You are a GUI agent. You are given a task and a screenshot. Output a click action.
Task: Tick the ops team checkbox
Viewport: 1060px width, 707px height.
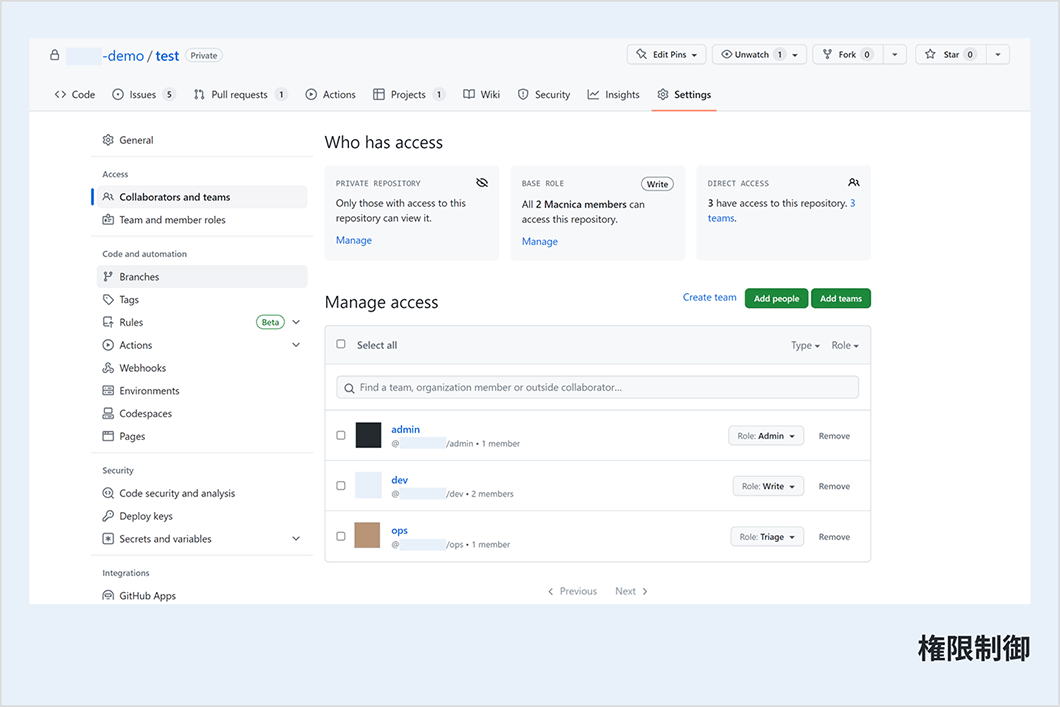coord(341,537)
